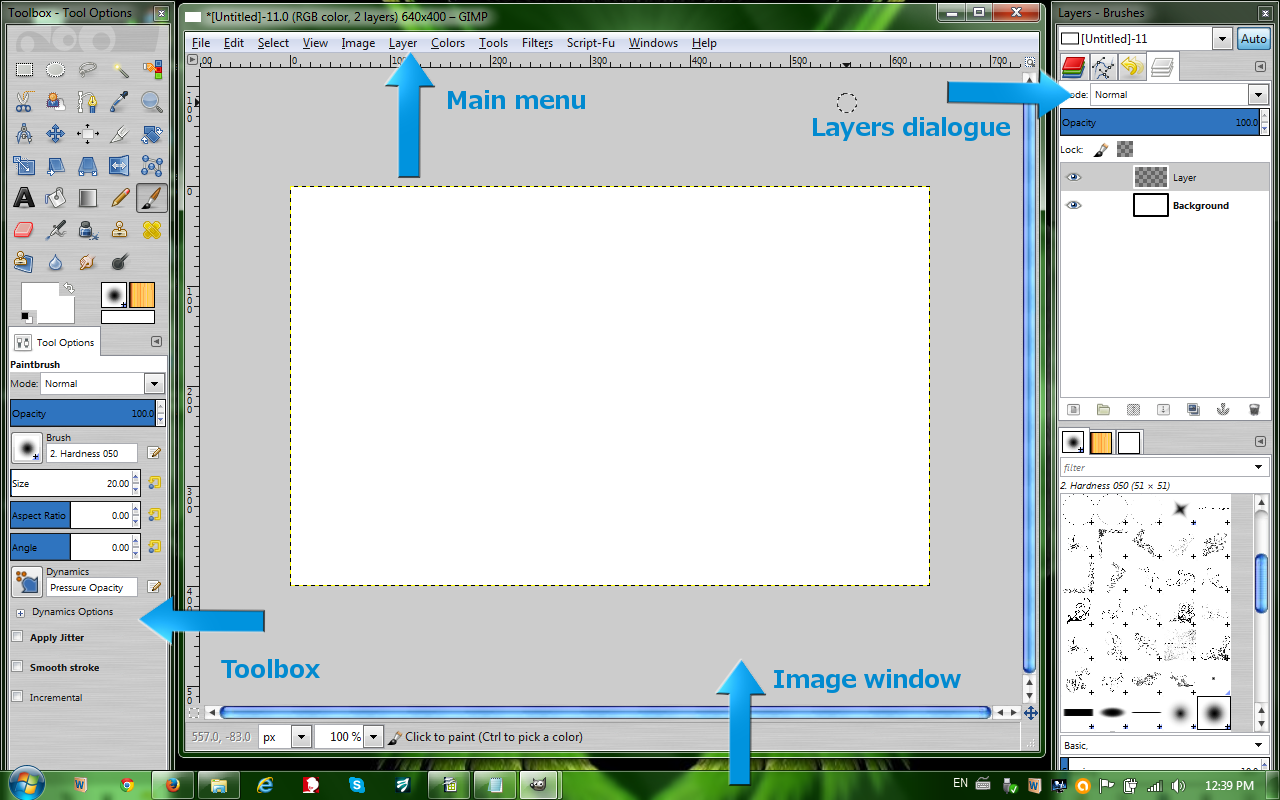This screenshot has height=800, width=1280.
Task: Enable the Incremental paint option
Action: (x=17, y=697)
